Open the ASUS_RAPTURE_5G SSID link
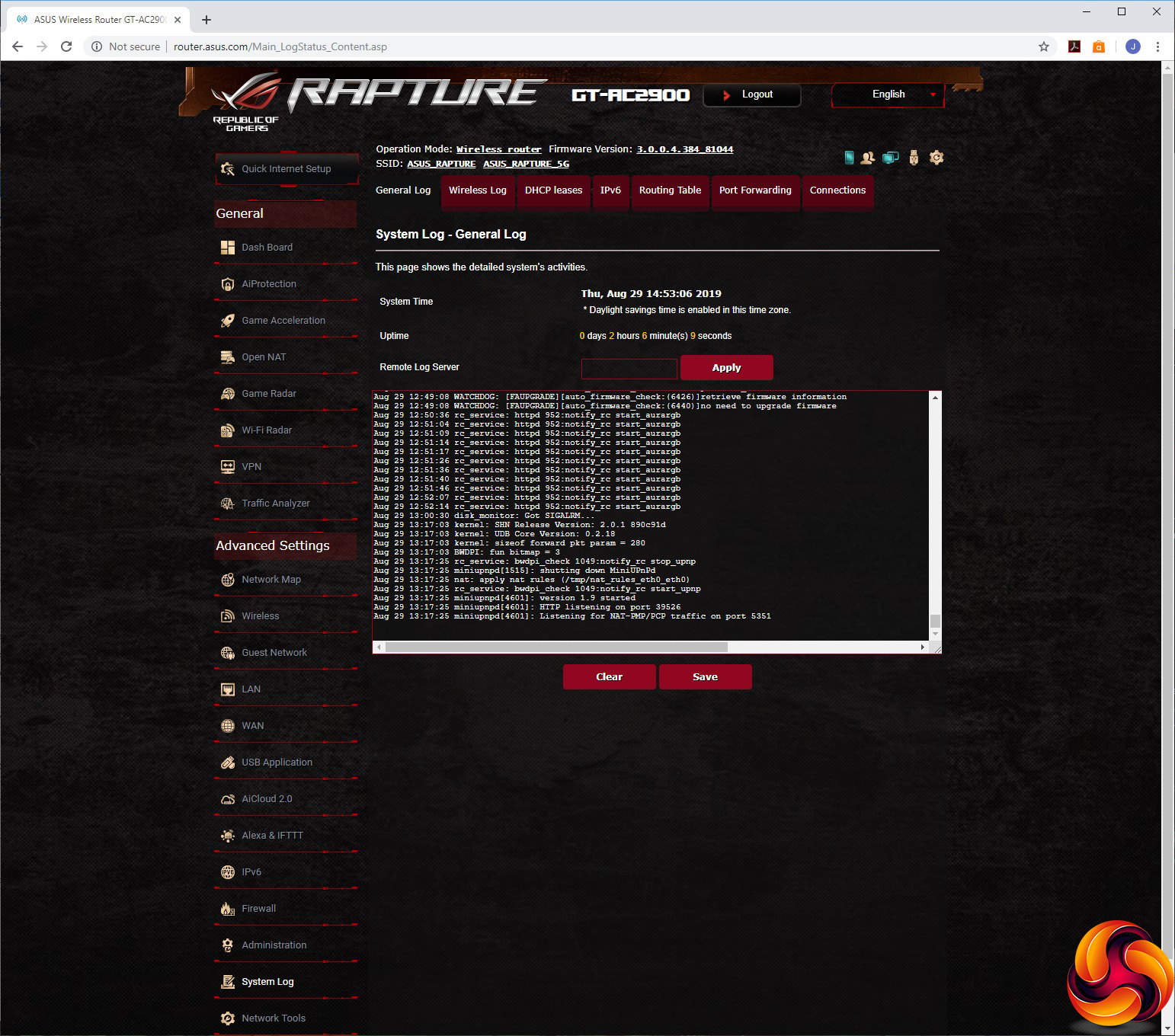 (526, 164)
